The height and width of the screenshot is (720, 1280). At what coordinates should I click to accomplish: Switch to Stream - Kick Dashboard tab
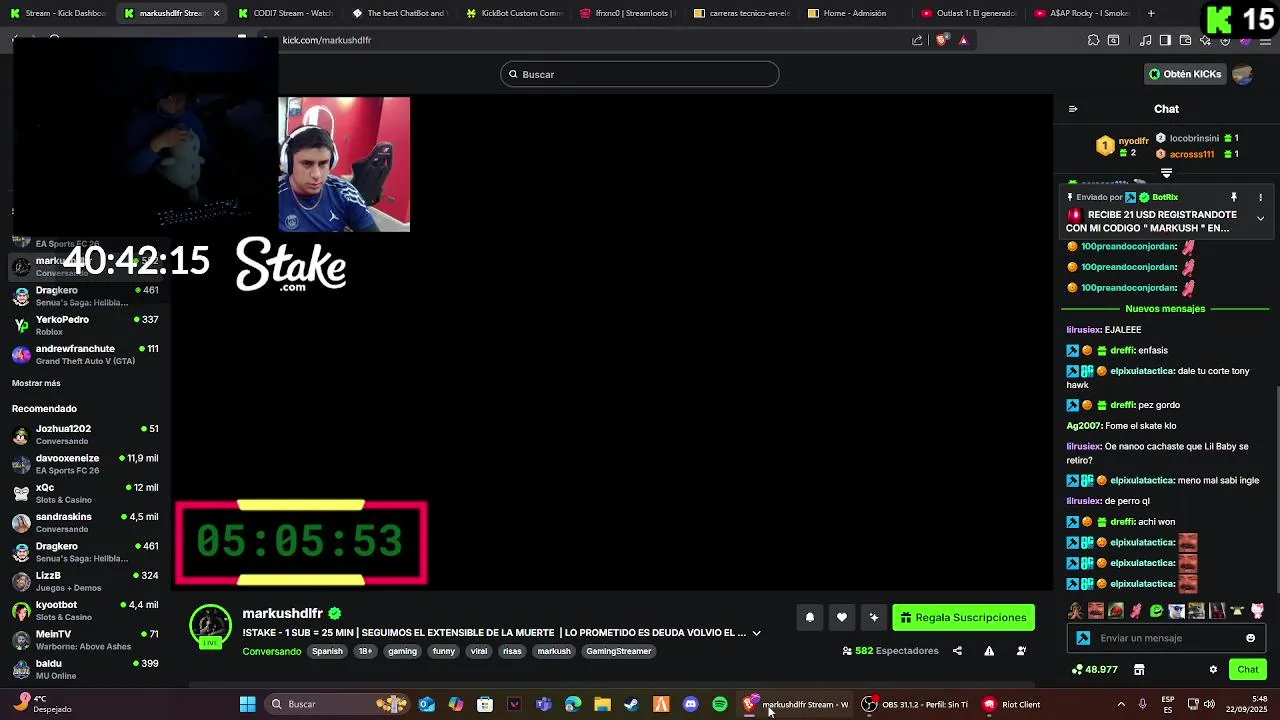click(x=58, y=13)
